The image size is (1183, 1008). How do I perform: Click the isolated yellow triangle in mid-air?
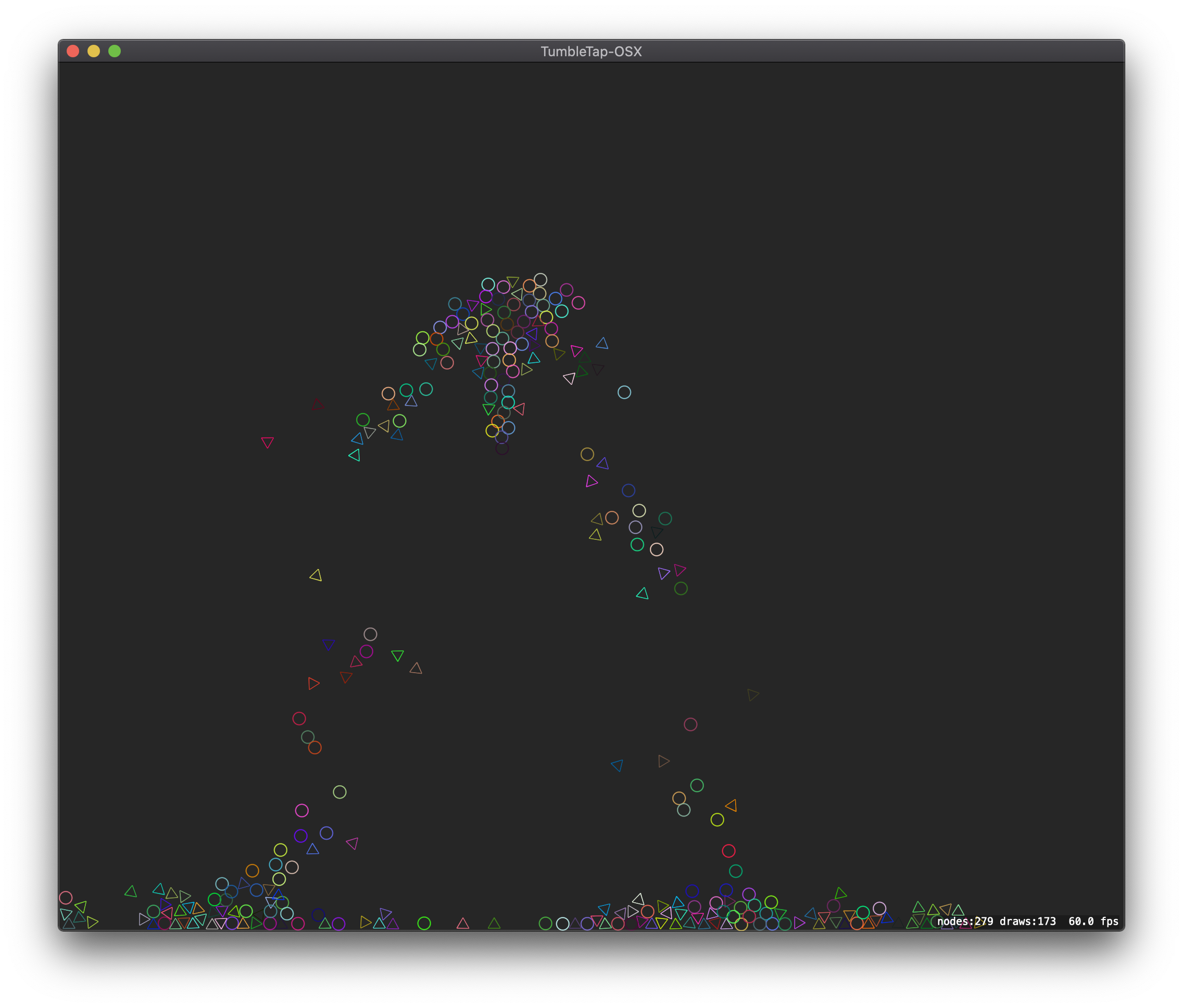[x=316, y=575]
